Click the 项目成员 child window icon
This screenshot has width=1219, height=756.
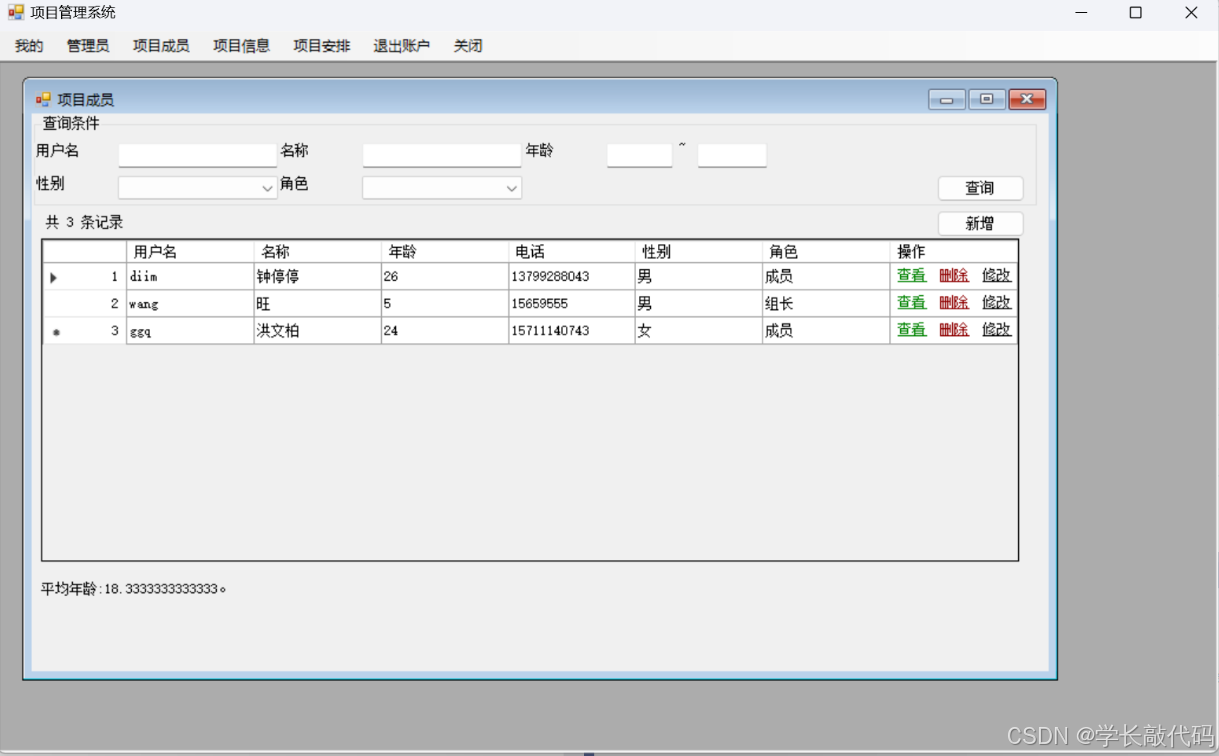coord(43,99)
